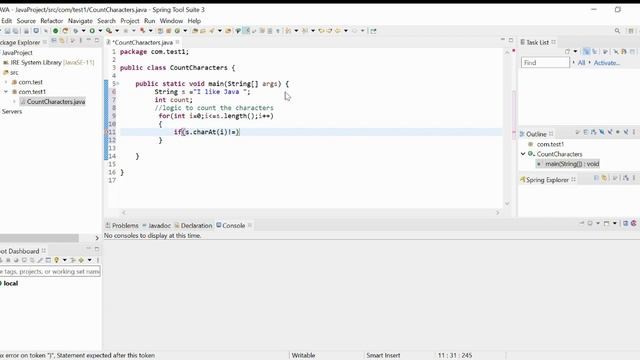
Task: Click the Activate... link in Task List
Action: tap(607, 62)
